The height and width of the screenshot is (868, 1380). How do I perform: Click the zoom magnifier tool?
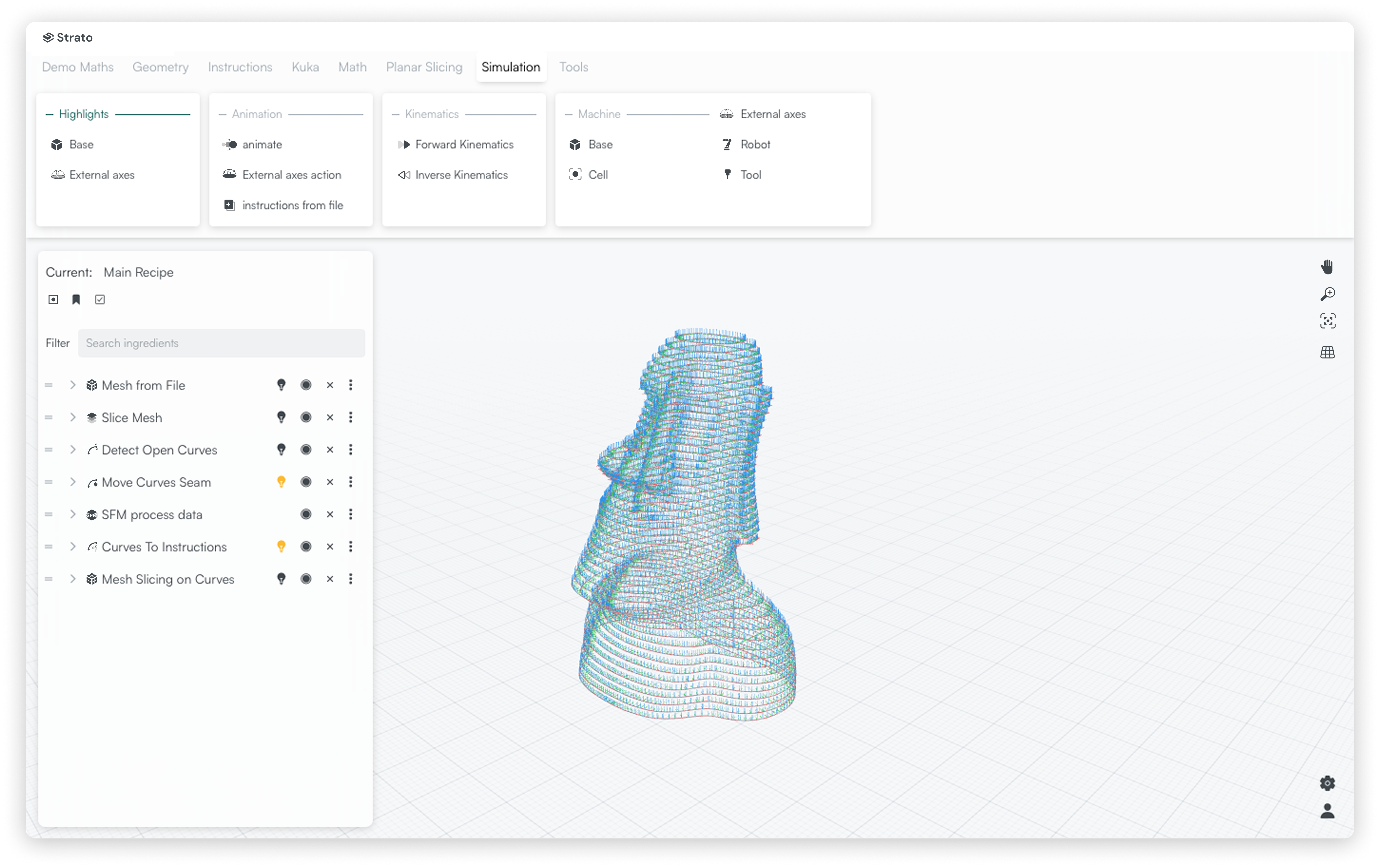tap(1327, 294)
